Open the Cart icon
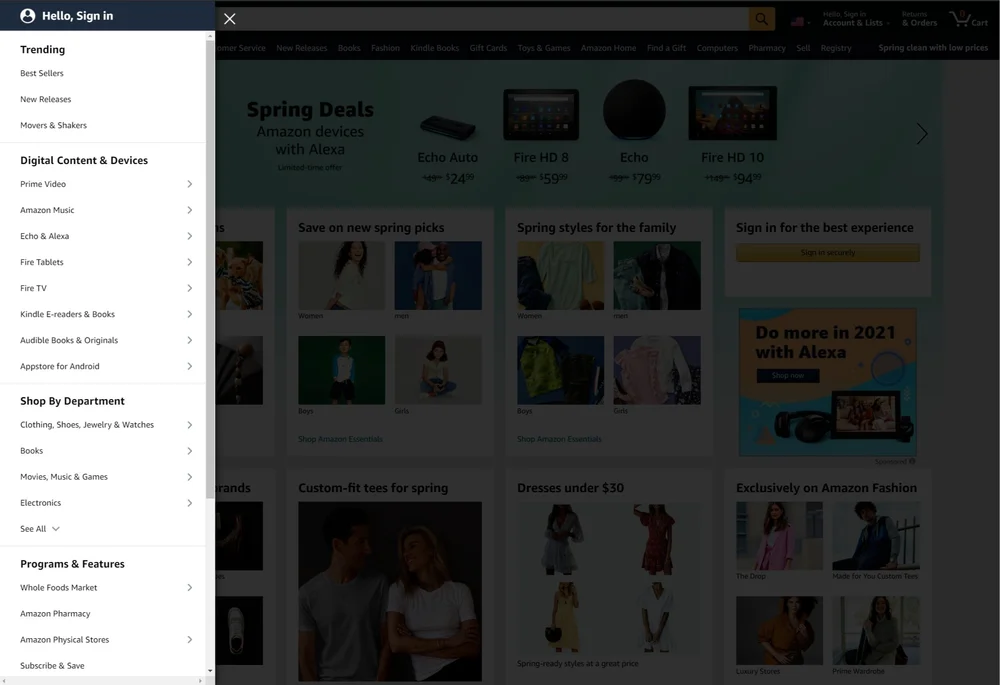1000x685 pixels. 968,19
